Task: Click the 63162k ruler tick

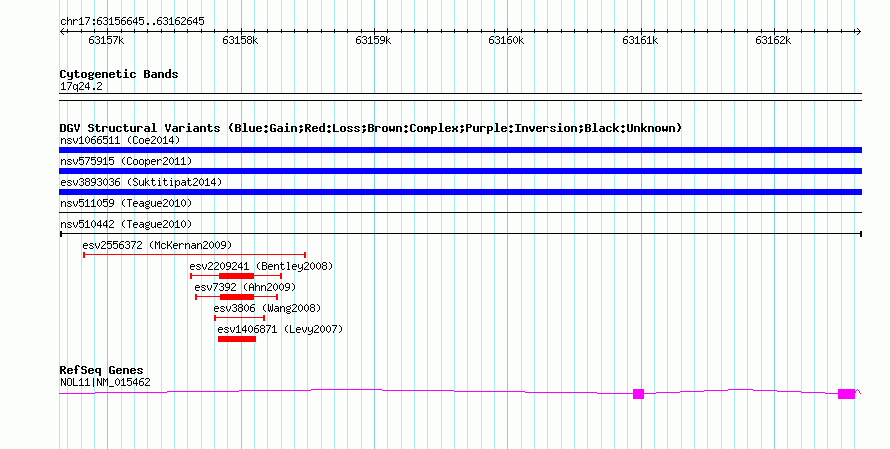Action: pos(774,40)
